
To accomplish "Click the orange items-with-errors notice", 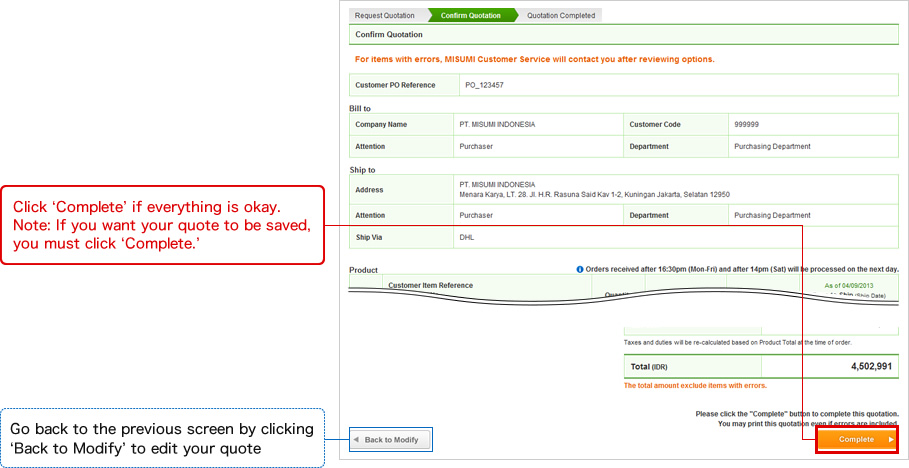I will [535, 59].
